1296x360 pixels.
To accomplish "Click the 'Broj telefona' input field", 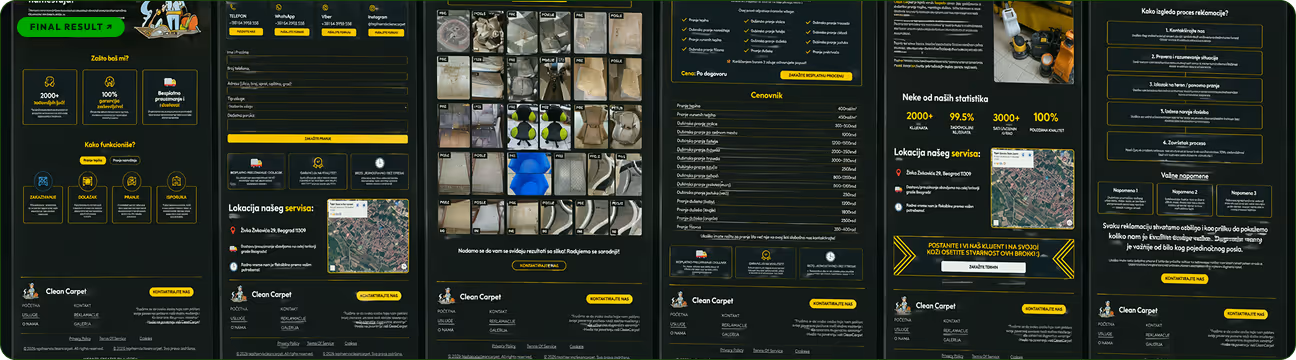I will pos(318,75).
